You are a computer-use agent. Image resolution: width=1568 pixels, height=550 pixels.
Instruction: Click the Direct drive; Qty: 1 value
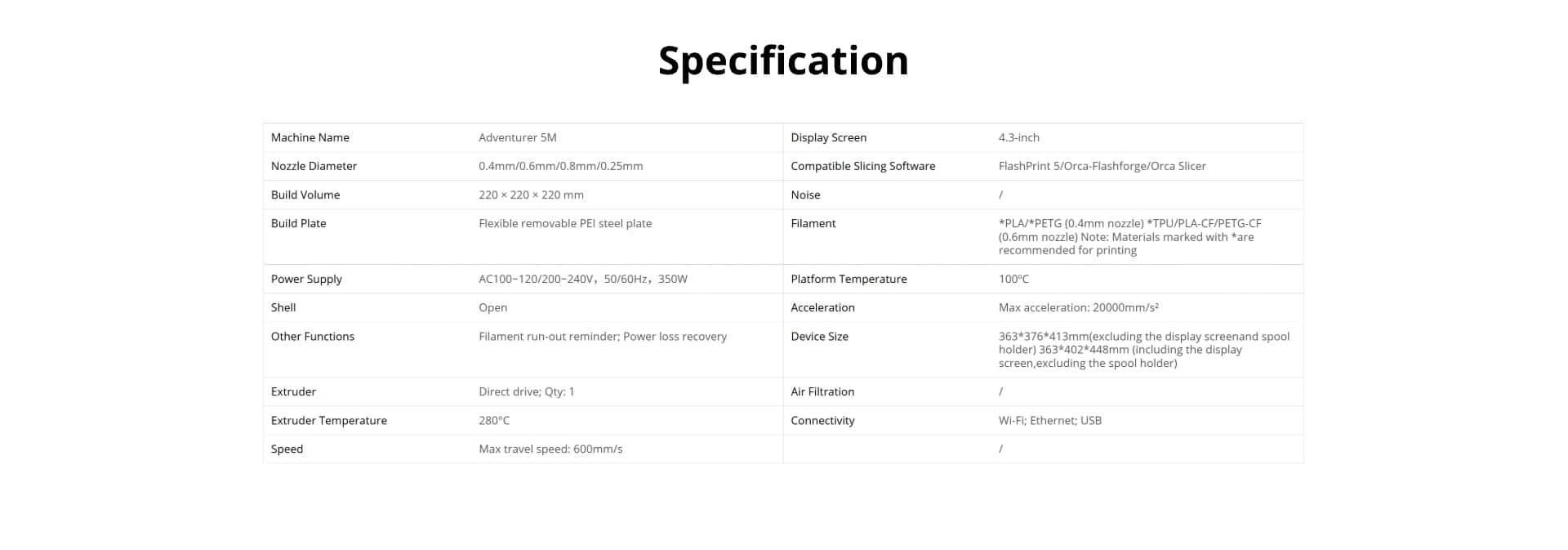526,391
